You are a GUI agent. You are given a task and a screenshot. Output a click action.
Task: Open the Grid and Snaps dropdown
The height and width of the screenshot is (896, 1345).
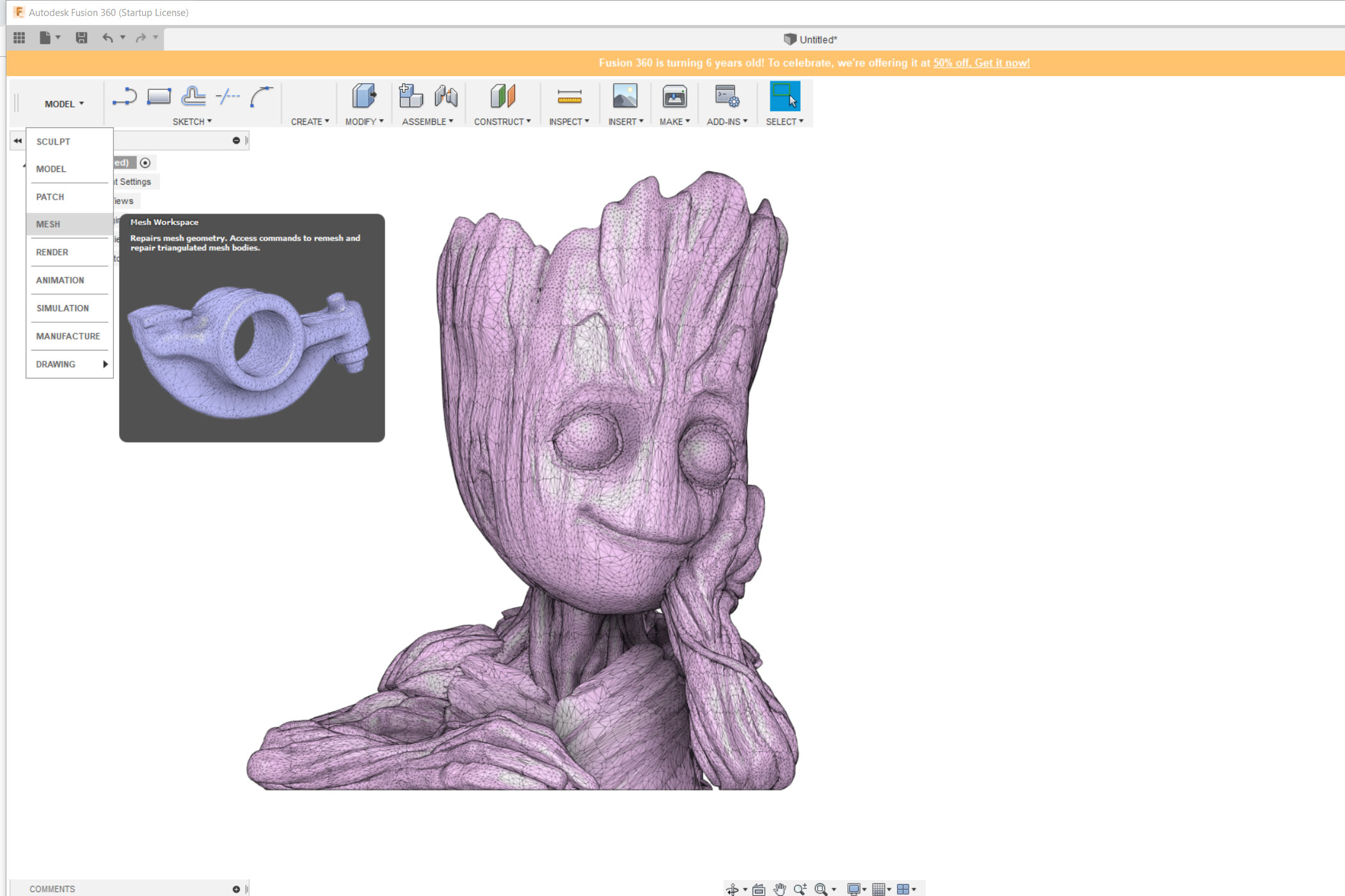[x=881, y=889]
